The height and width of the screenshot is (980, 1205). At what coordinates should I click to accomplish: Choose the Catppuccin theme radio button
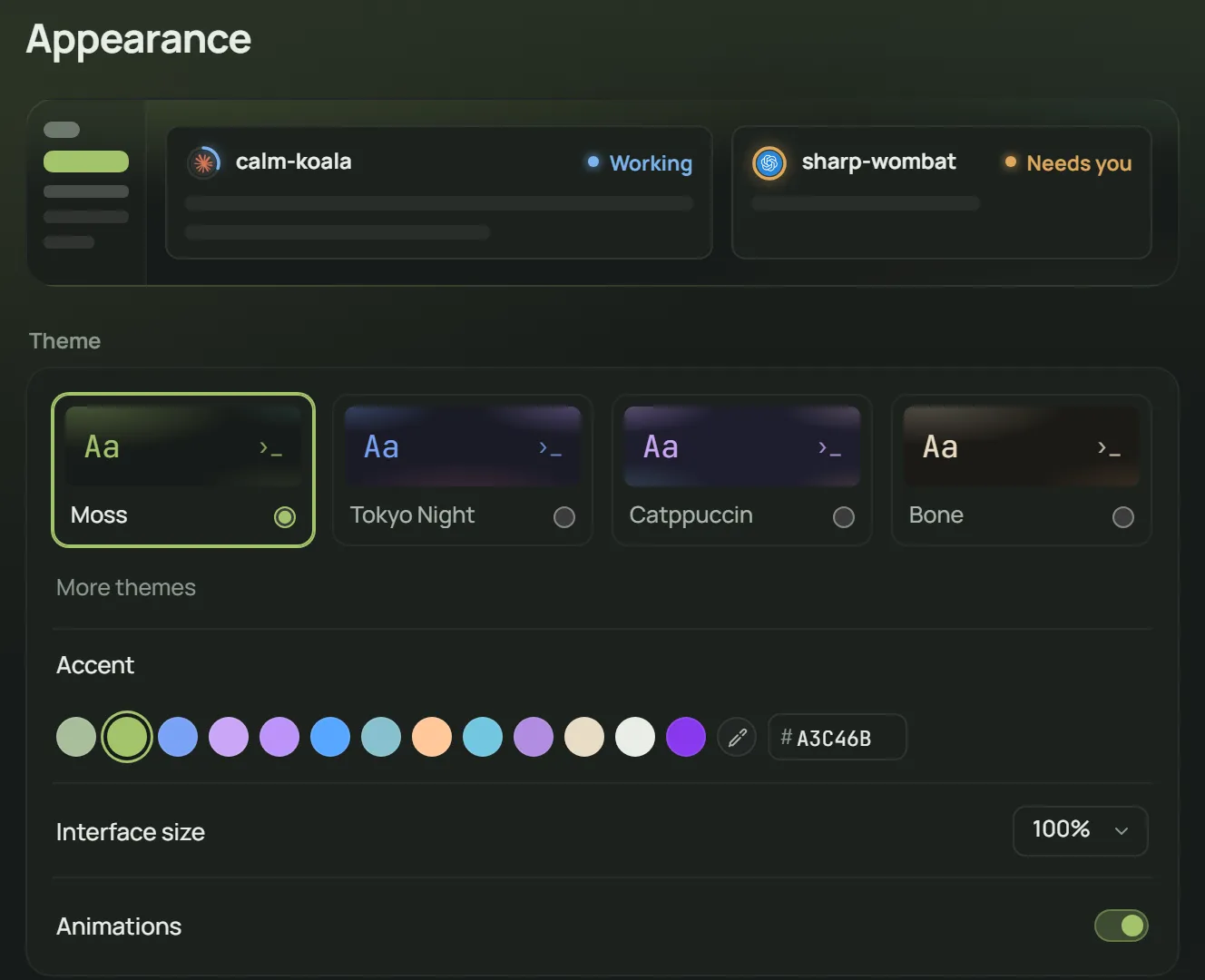[844, 517]
